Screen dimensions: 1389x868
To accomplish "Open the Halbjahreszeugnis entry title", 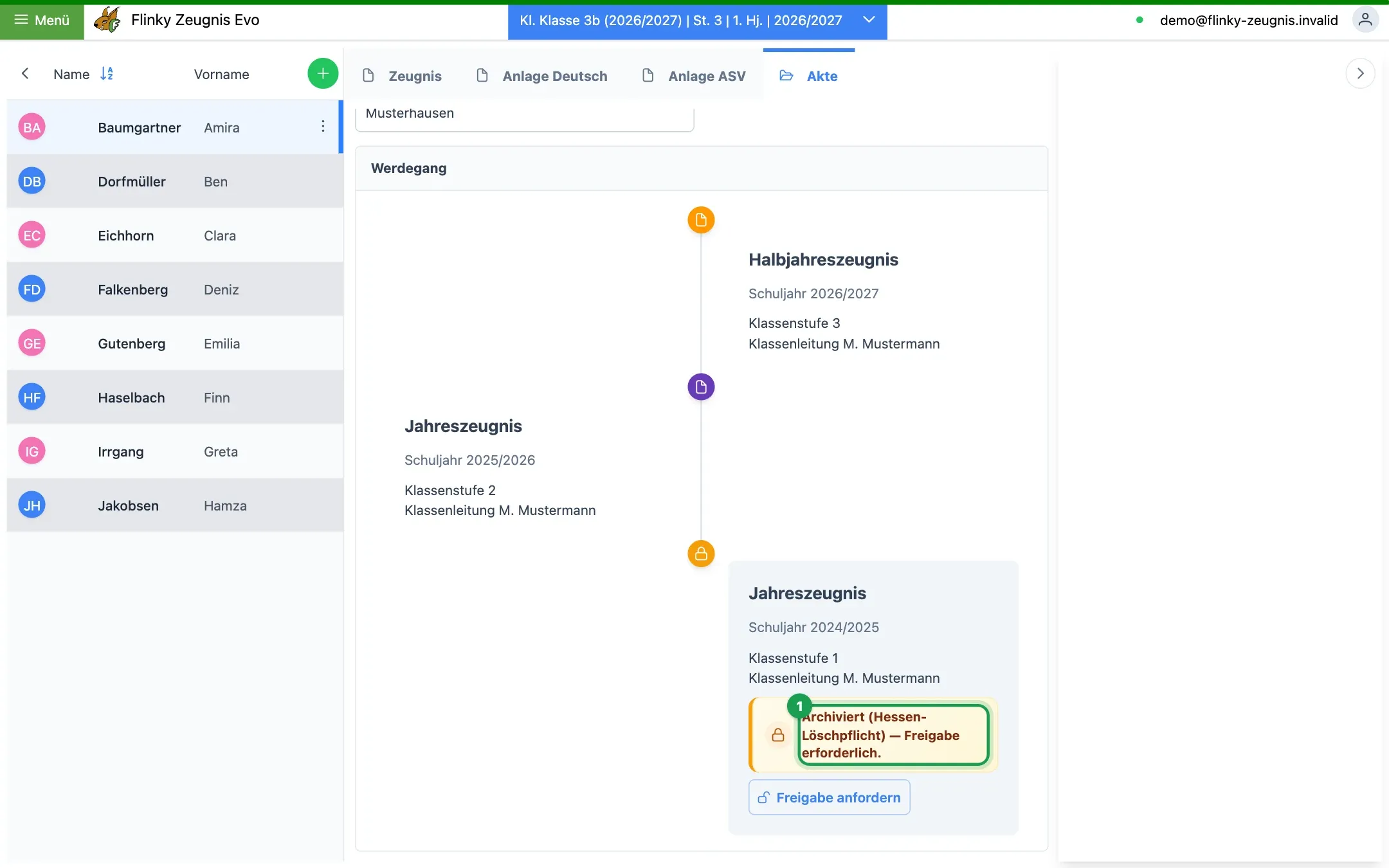I will point(823,260).
